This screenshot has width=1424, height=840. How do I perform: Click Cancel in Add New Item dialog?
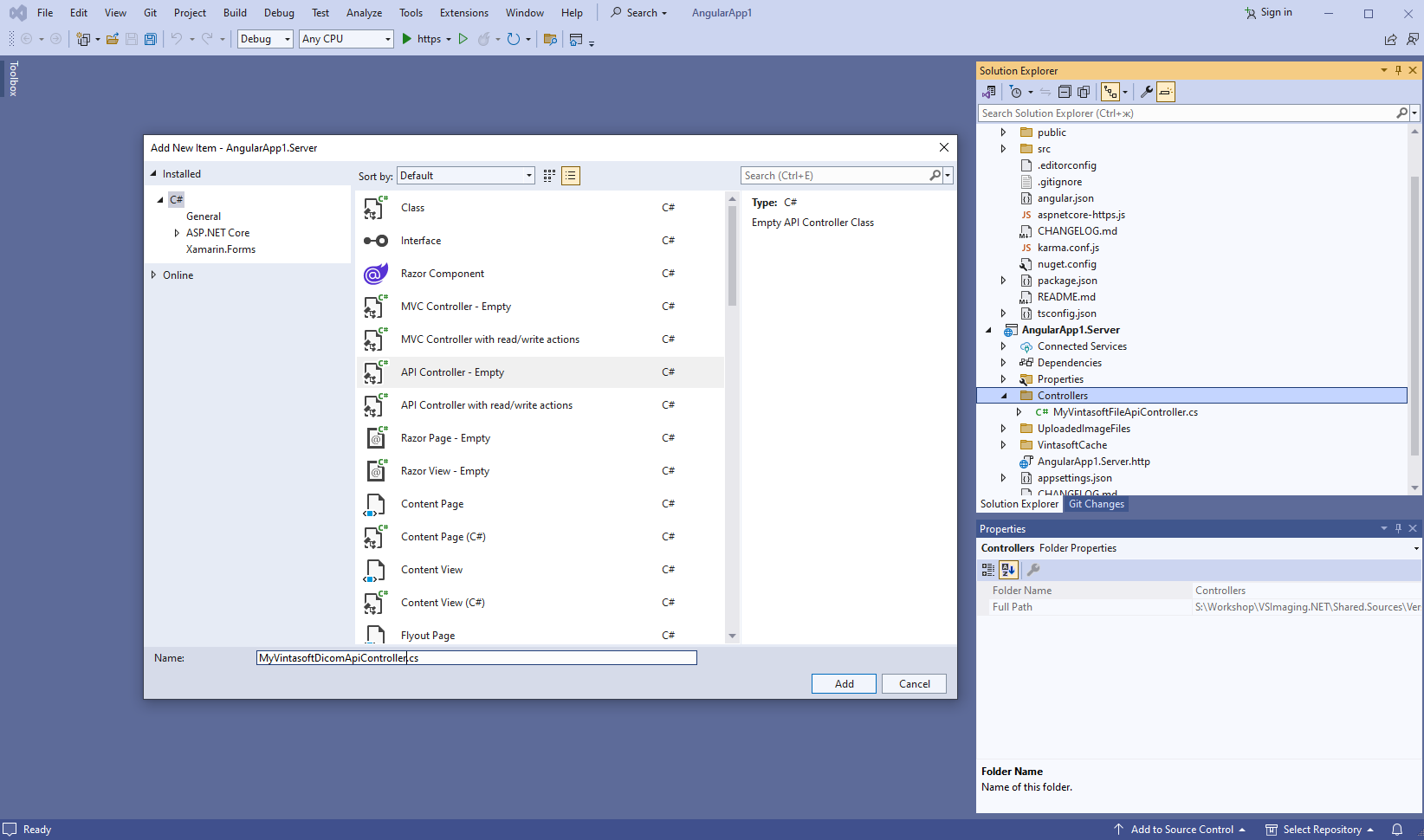pos(914,684)
